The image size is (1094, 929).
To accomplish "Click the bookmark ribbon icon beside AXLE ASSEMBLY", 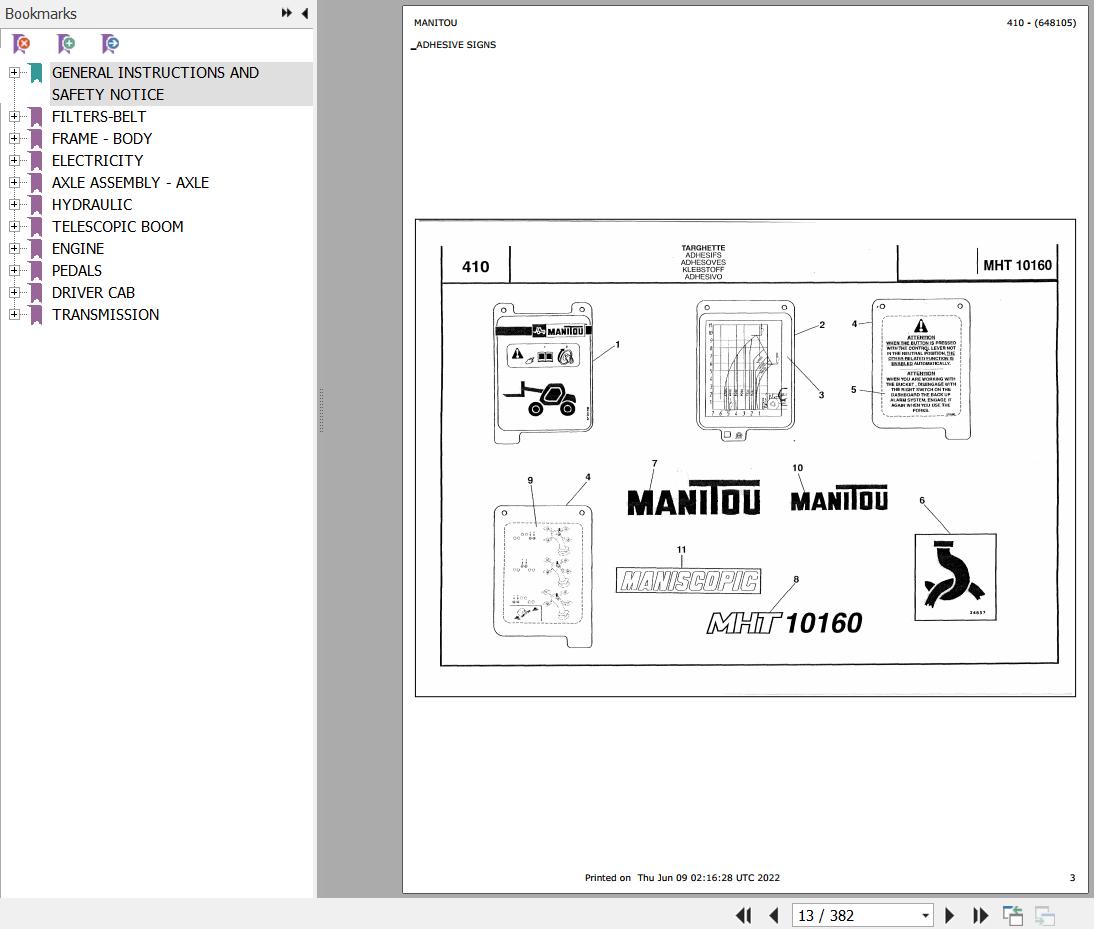I will [x=36, y=183].
